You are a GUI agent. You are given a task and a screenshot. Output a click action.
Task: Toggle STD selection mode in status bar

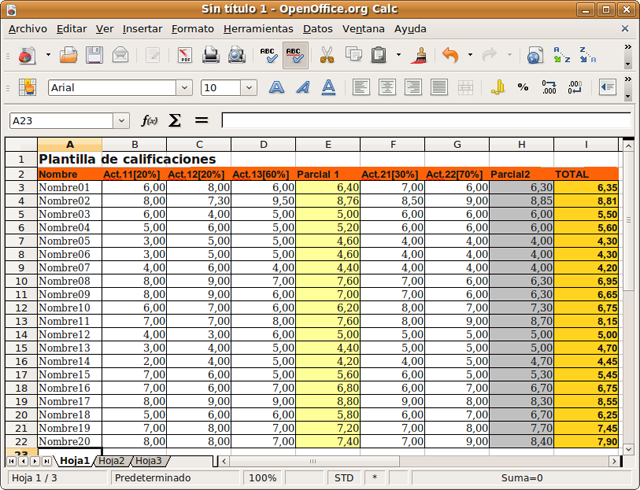[344, 478]
